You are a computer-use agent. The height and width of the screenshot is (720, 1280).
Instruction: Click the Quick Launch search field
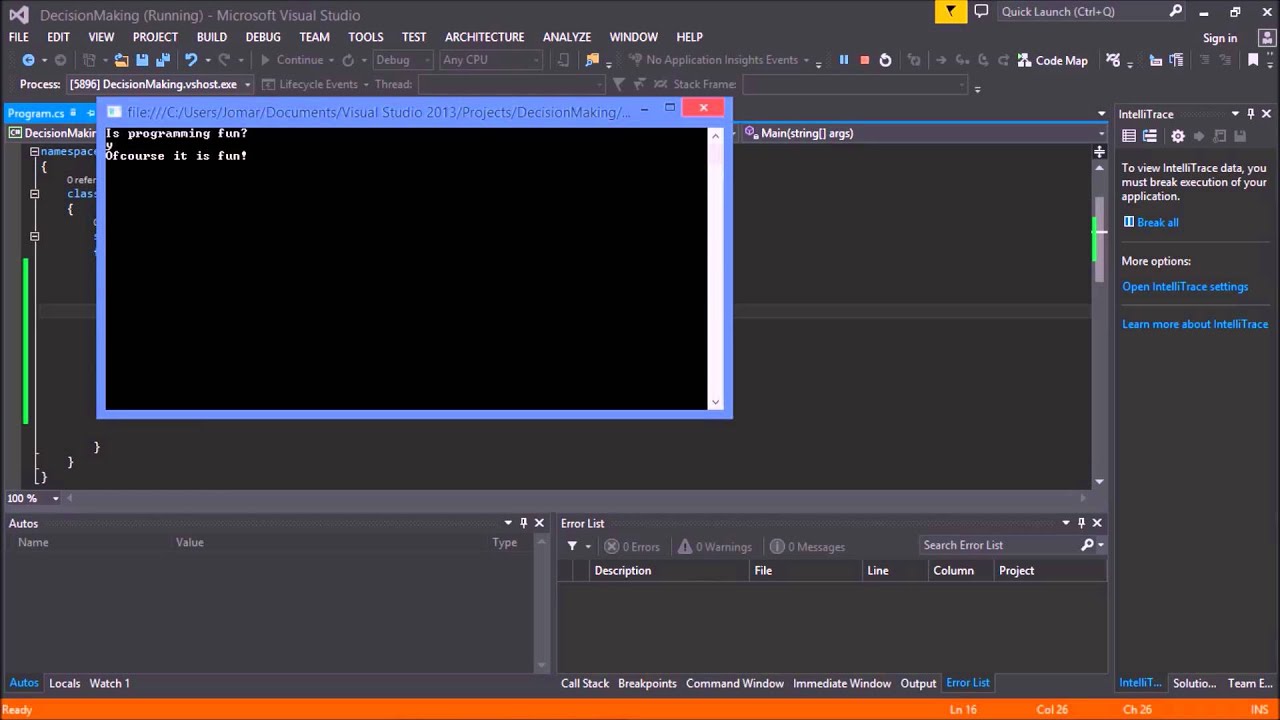pyautogui.click(x=1082, y=11)
